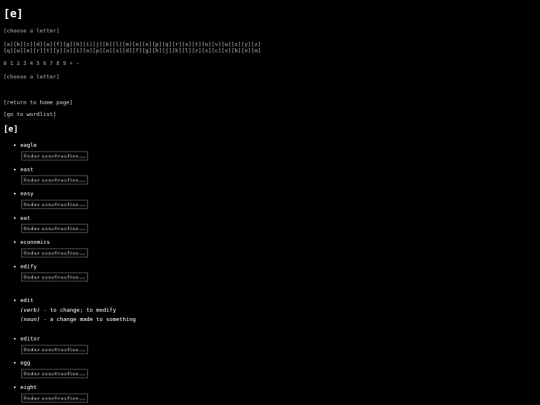The image size is (540, 405).
Task: Open letter [q] in the QWERTY-order row
Action: (8, 51)
